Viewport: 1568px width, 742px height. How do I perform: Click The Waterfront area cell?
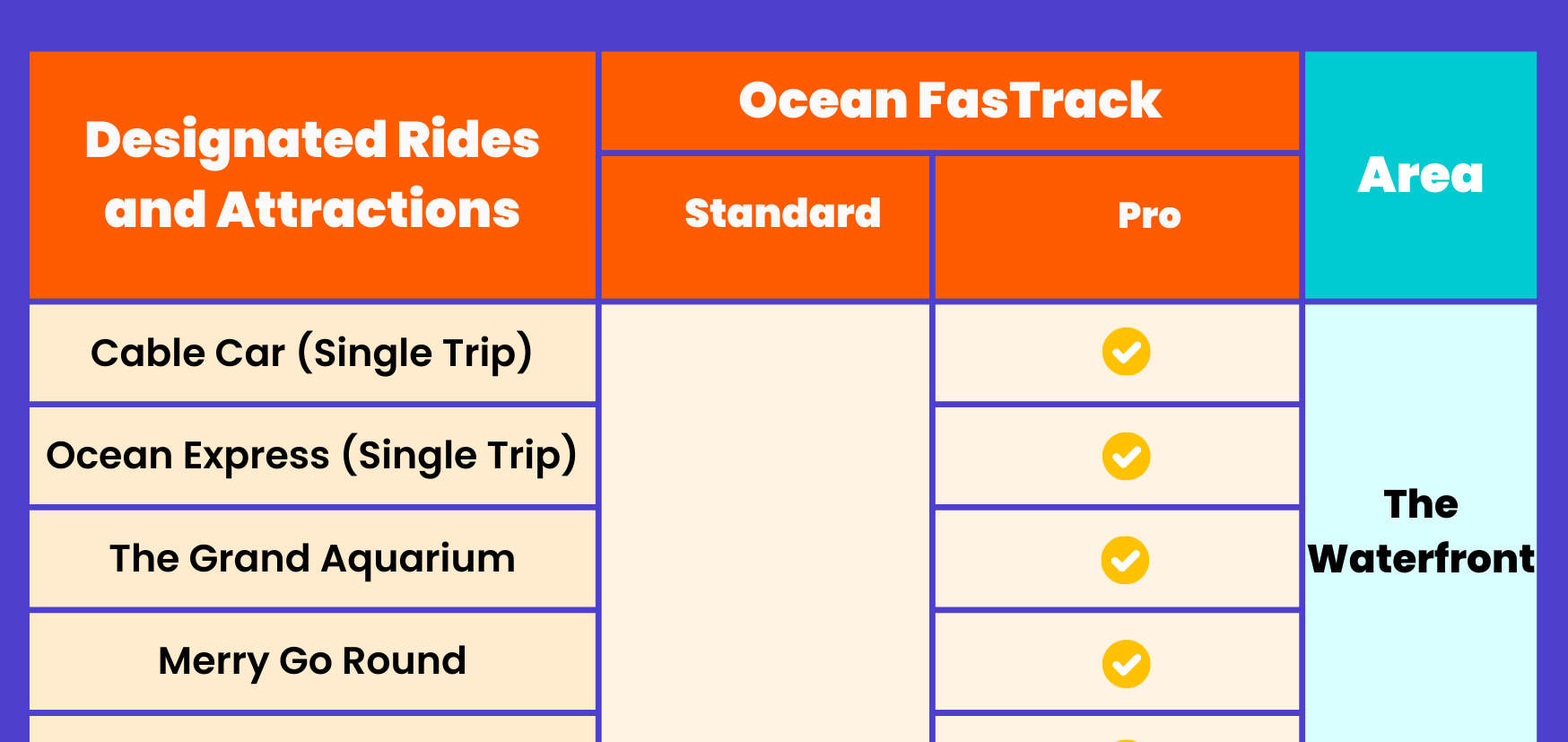1420,531
